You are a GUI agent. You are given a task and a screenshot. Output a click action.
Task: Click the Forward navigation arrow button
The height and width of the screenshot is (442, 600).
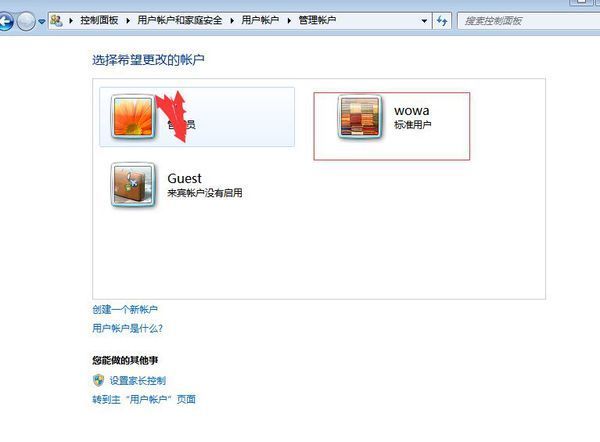point(26,21)
